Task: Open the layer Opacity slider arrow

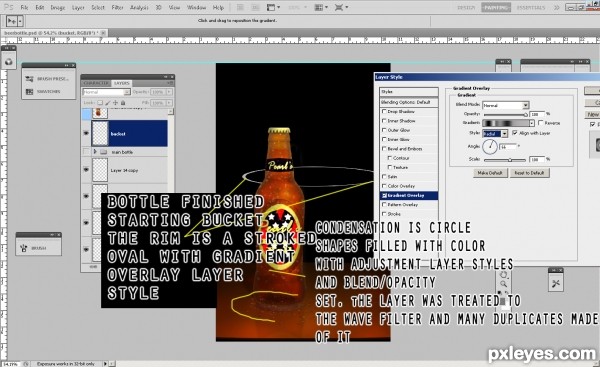Action: coord(169,92)
